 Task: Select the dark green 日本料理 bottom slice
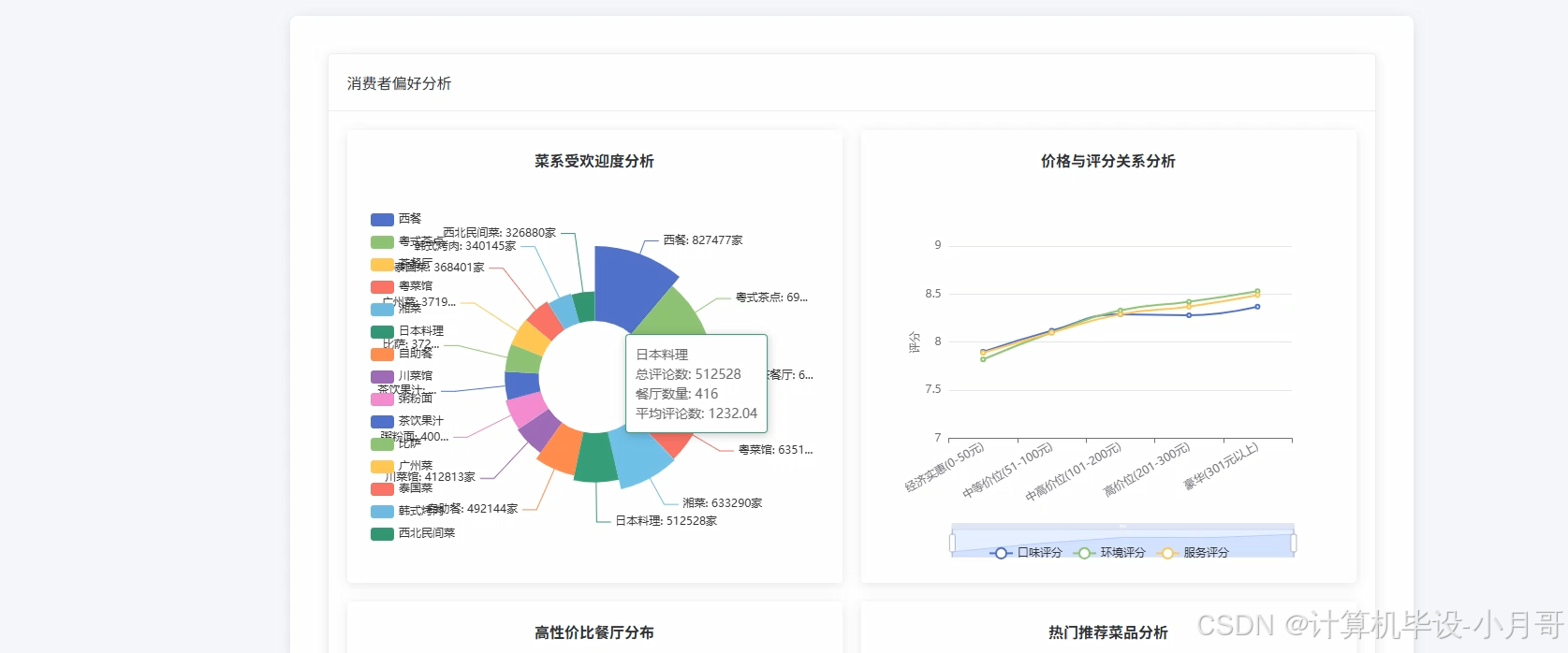click(x=594, y=457)
